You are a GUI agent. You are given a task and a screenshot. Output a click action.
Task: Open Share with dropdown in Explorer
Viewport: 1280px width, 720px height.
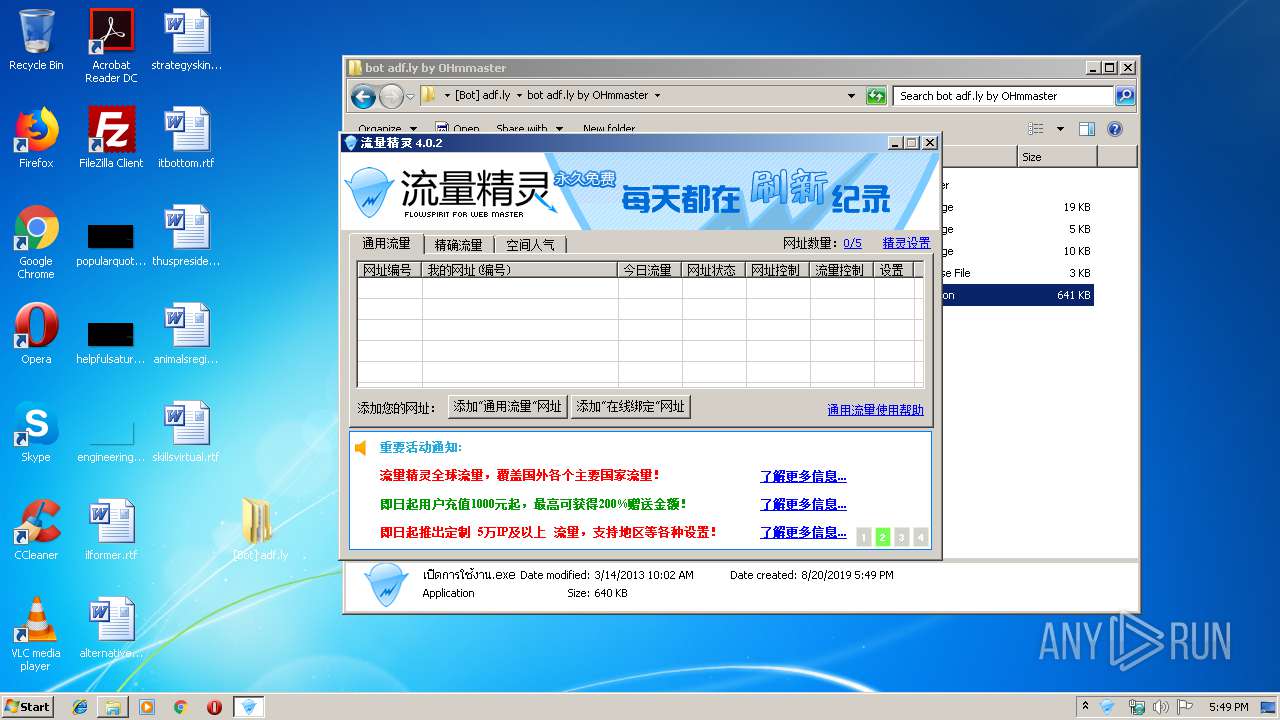[x=529, y=129]
